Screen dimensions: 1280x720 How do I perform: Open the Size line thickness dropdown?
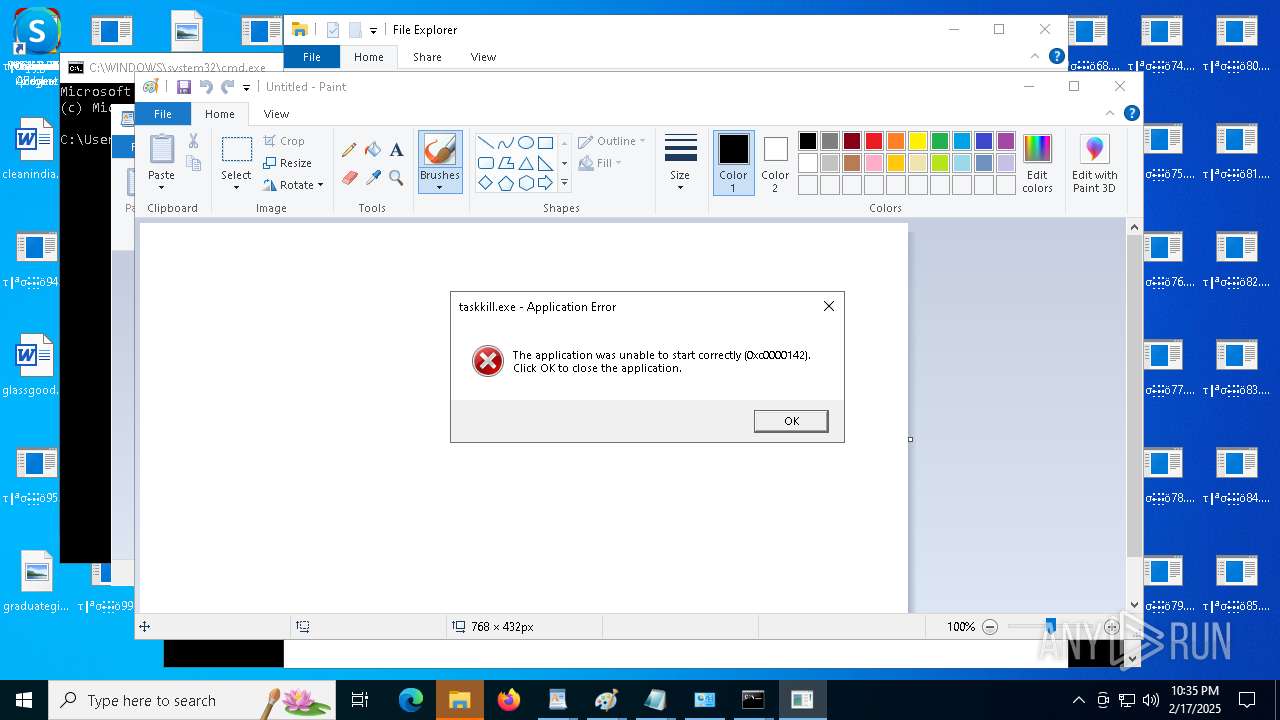tap(680, 163)
